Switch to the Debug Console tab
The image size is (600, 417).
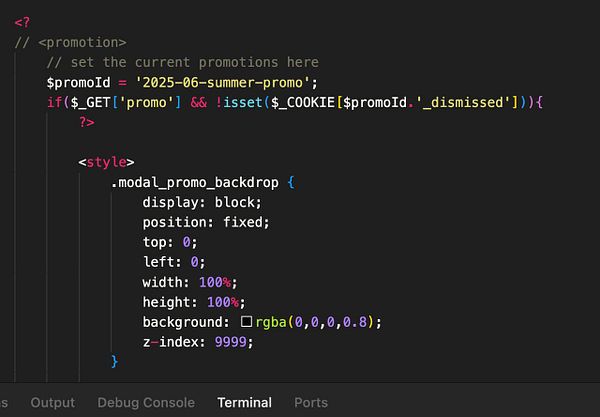146,402
